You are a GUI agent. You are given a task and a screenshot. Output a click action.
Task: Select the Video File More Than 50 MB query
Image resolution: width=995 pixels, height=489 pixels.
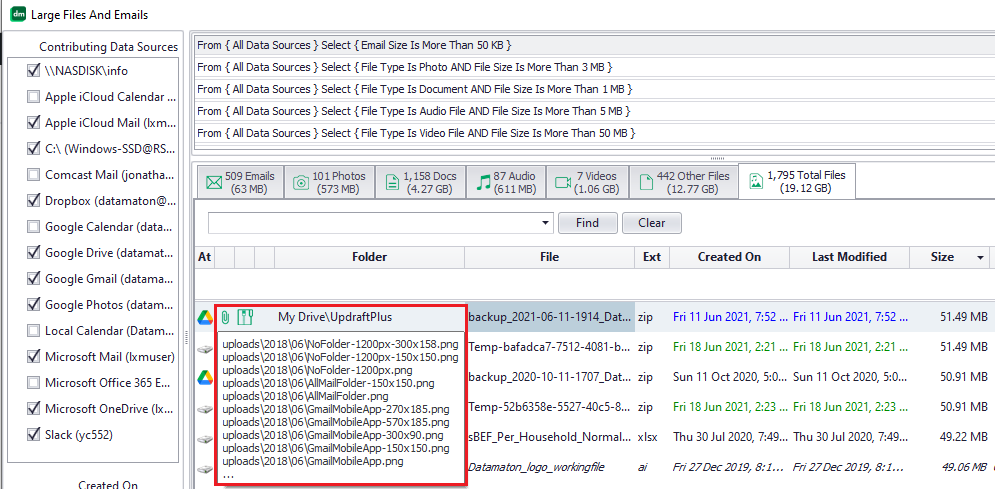point(594,133)
